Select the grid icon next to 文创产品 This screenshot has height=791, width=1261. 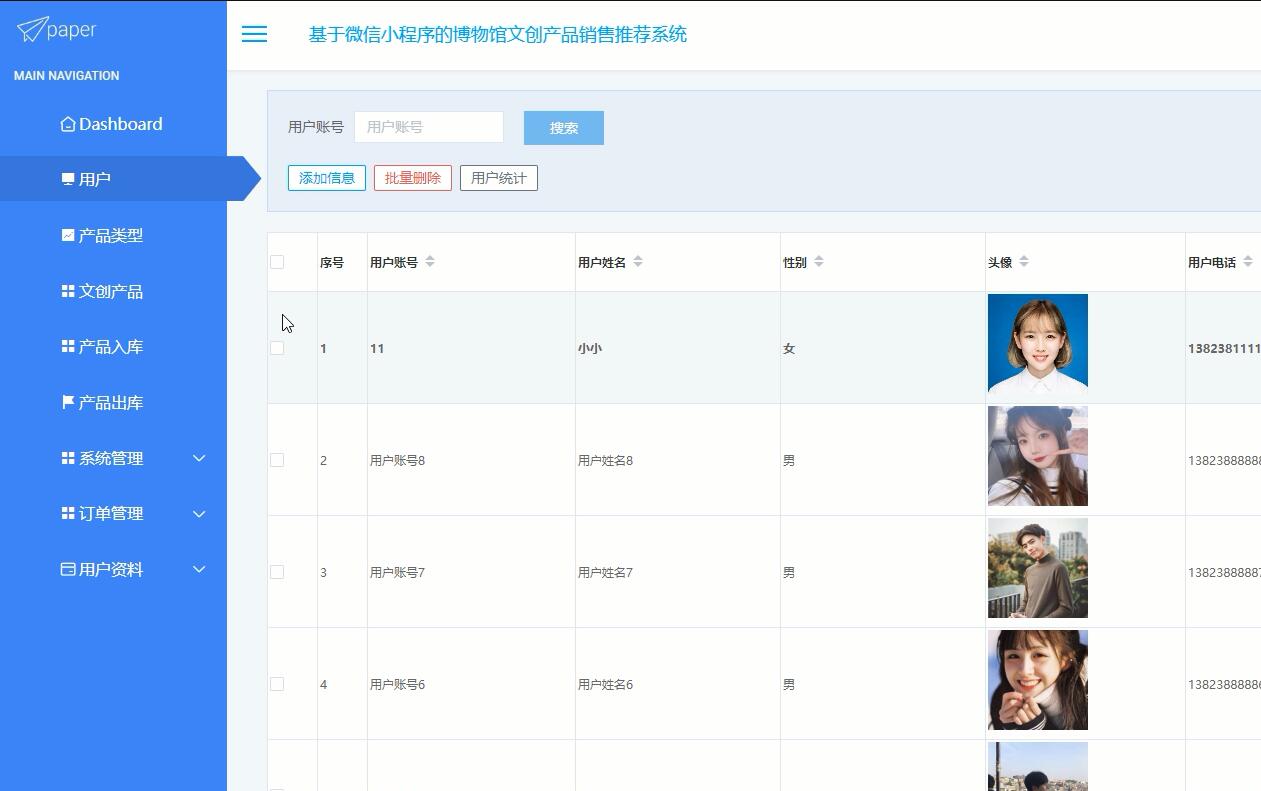(67, 290)
